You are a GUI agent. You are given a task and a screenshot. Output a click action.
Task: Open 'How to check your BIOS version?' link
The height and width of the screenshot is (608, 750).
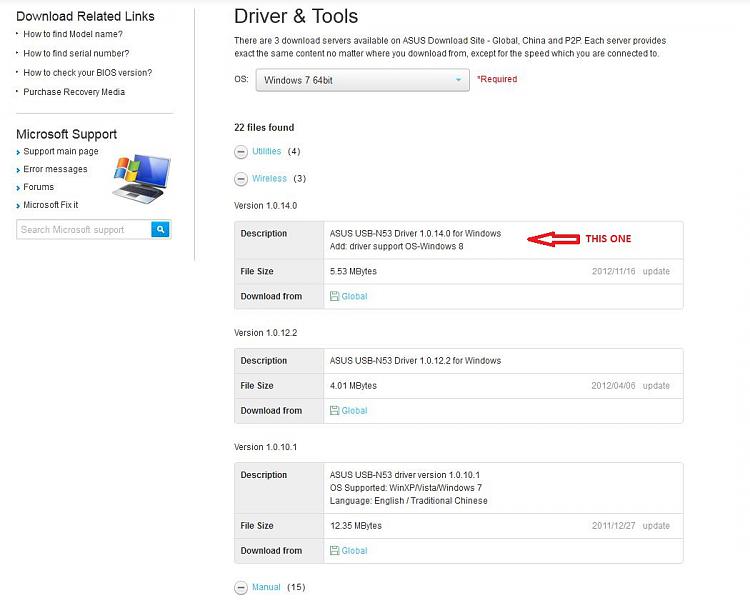[88, 73]
